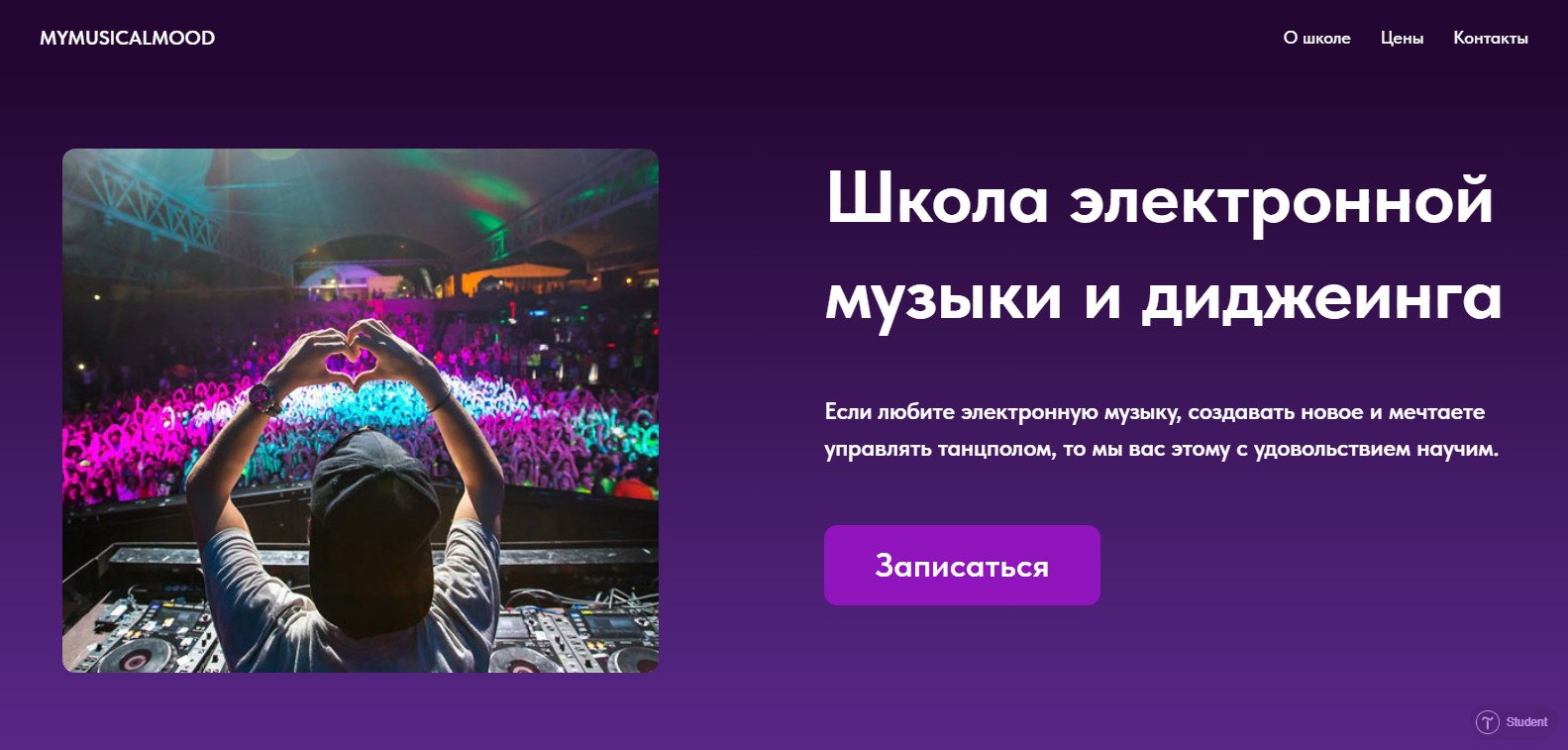The image size is (1568, 750).
Task: Click the word диджеинга in the heading
Action: 1321,298
